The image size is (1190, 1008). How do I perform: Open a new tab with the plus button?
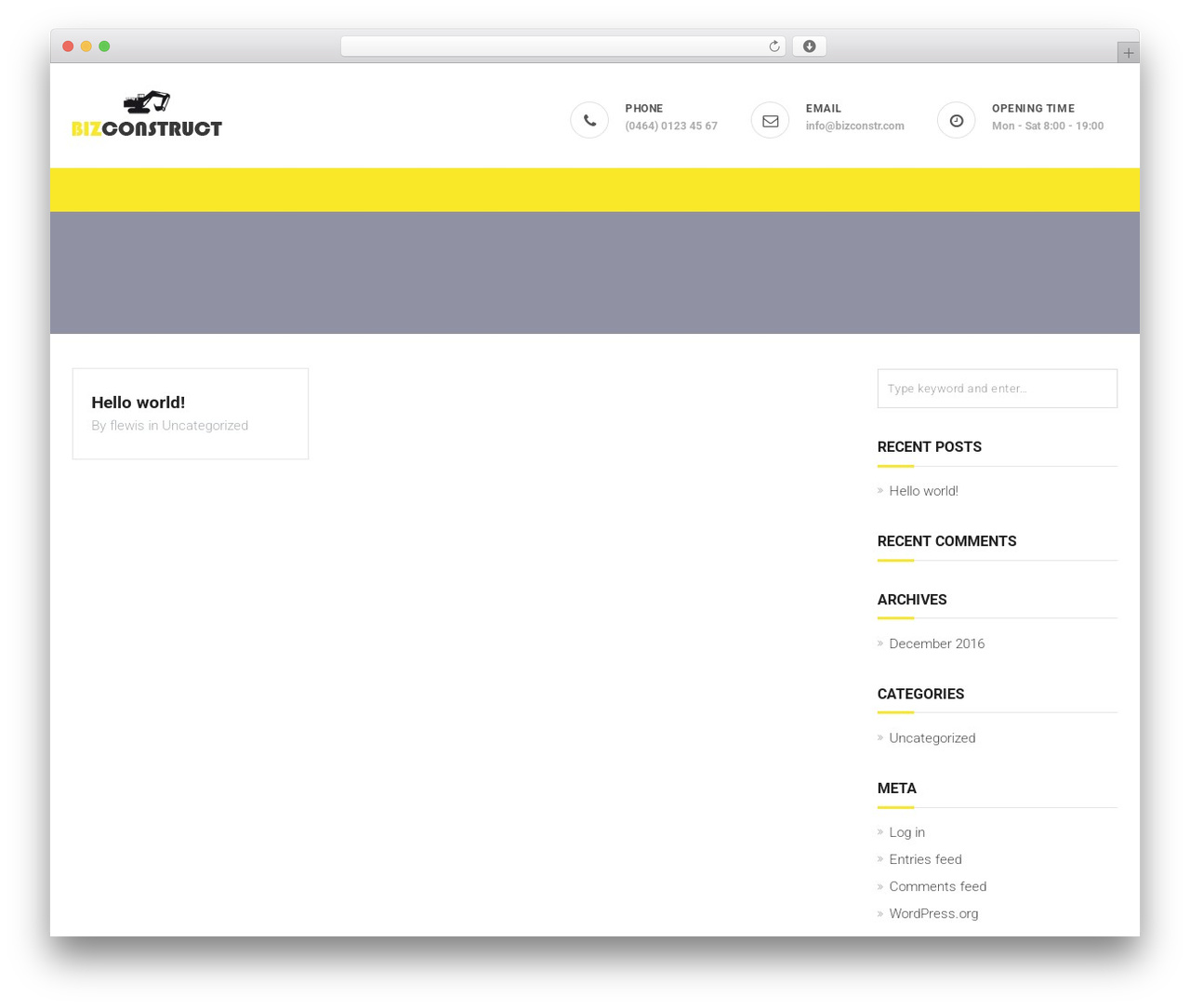1128,53
